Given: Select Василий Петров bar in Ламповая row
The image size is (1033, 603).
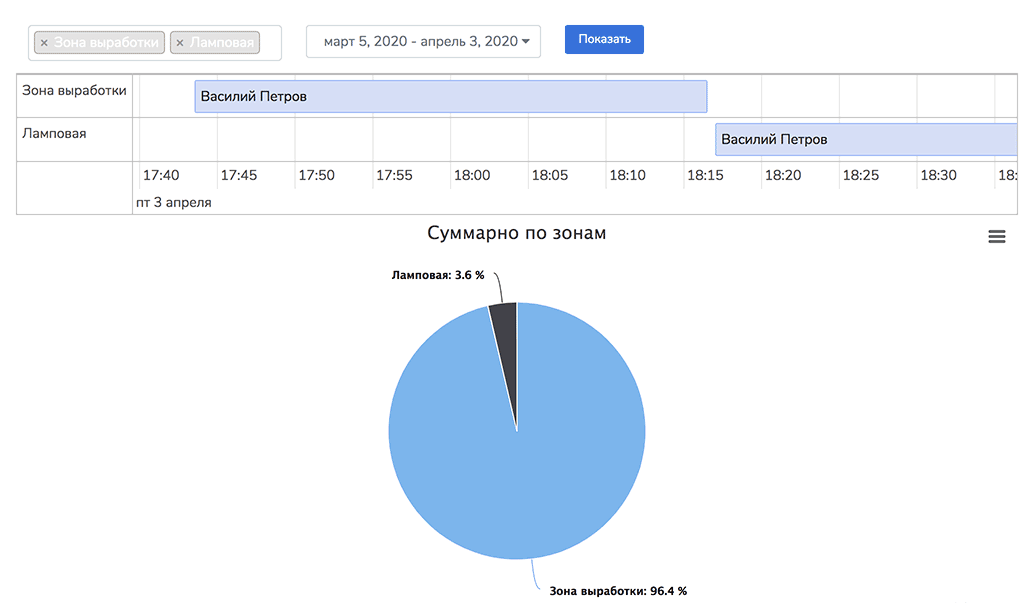Looking at the screenshot, I should (x=865, y=140).
